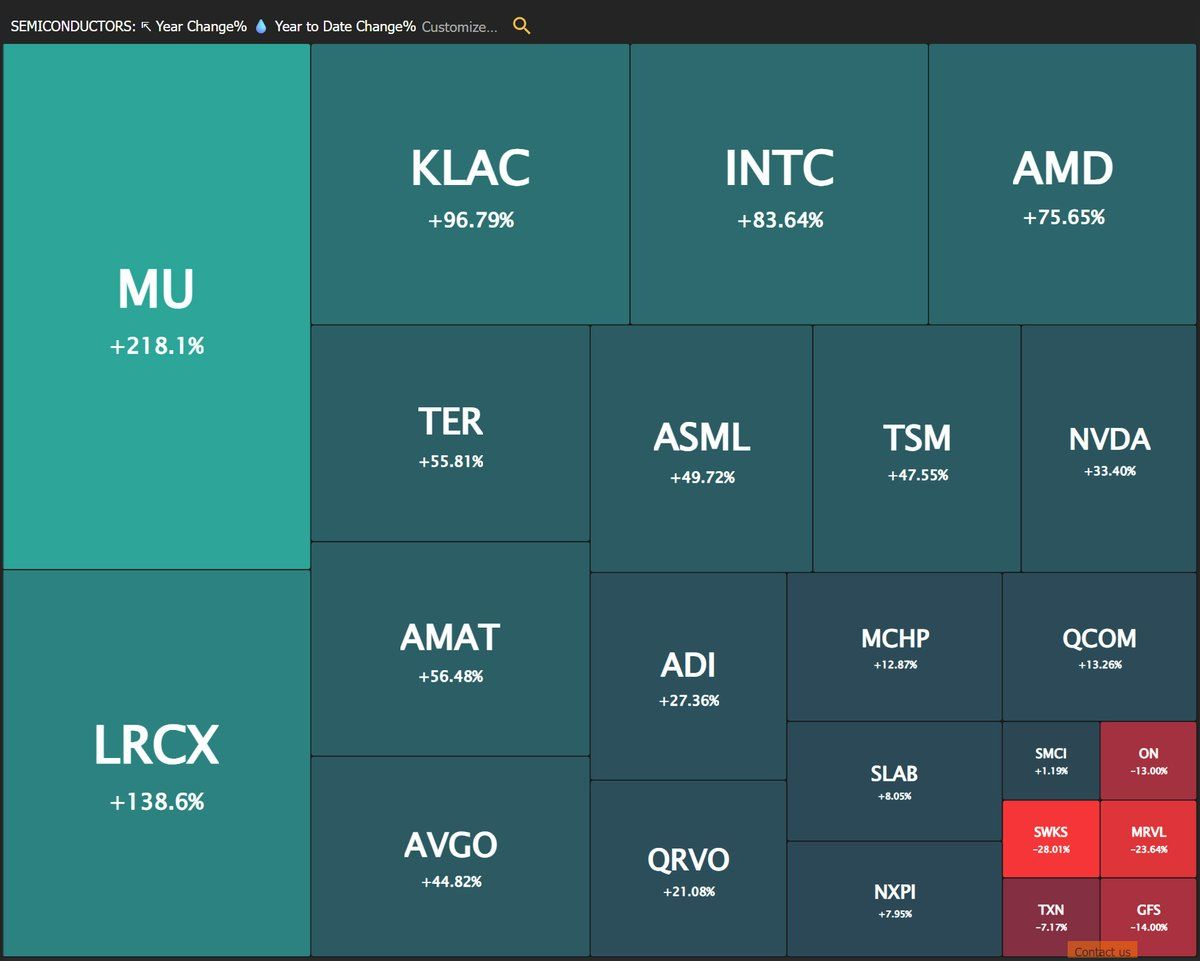Image resolution: width=1200 pixels, height=961 pixels.
Task: Select the LRCX heatmap tile
Action: point(156,763)
